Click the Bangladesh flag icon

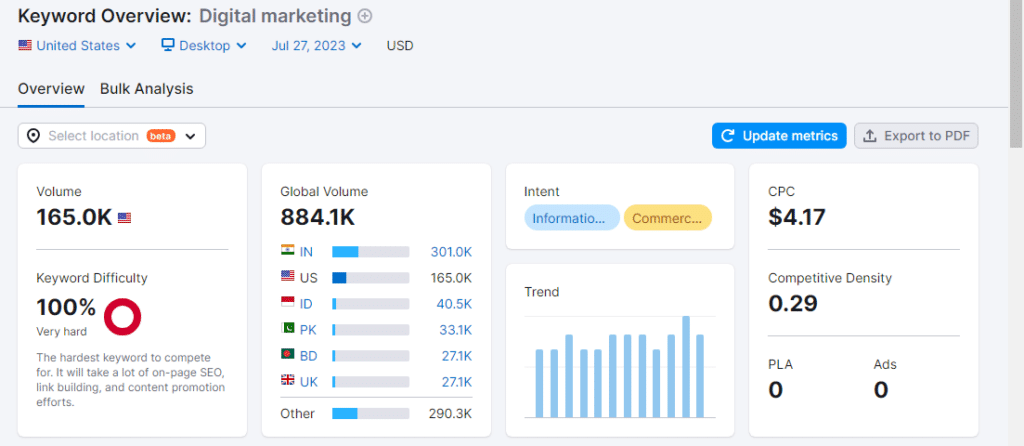point(287,355)
